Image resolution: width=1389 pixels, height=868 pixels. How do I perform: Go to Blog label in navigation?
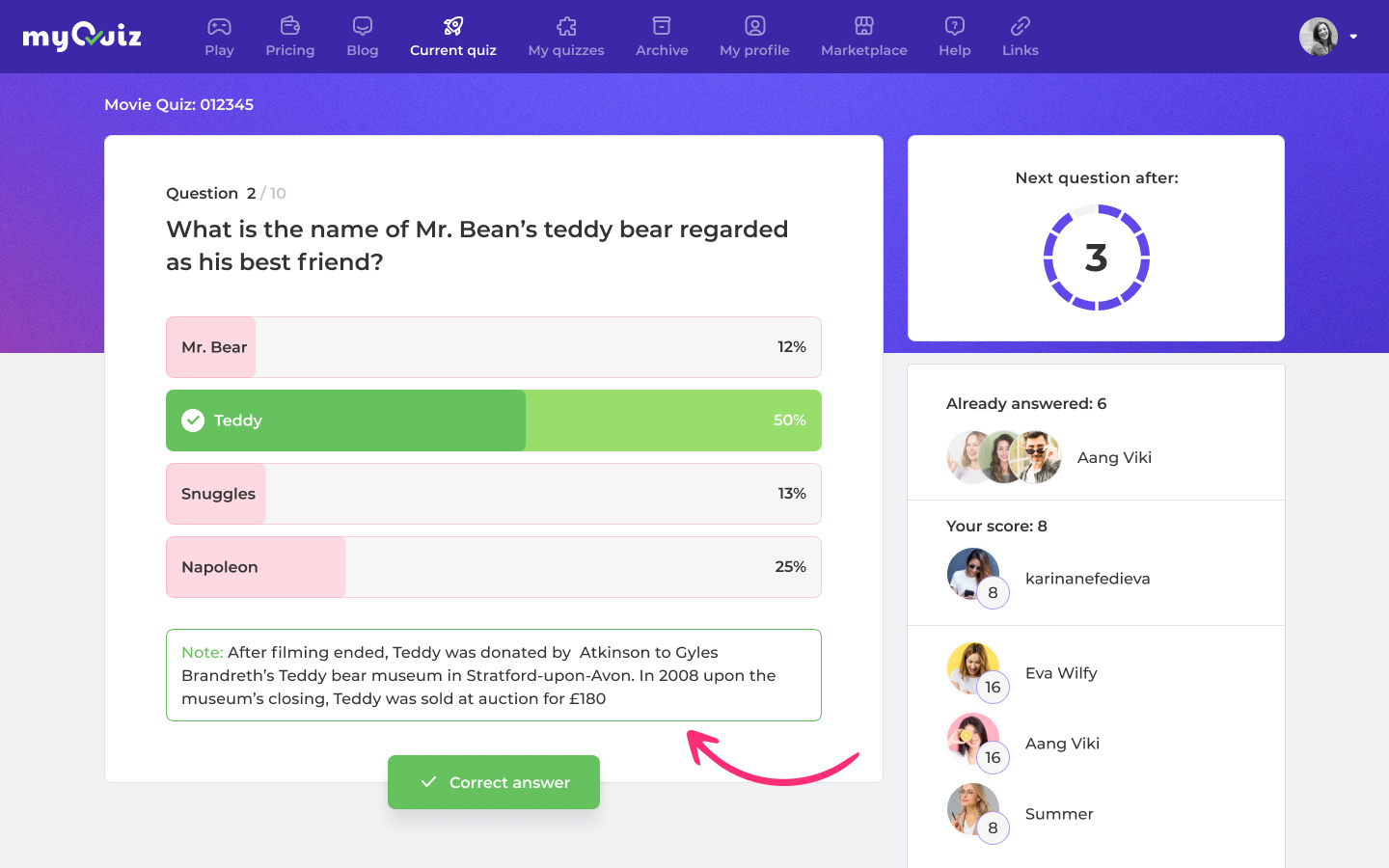(x=363, y=50)
